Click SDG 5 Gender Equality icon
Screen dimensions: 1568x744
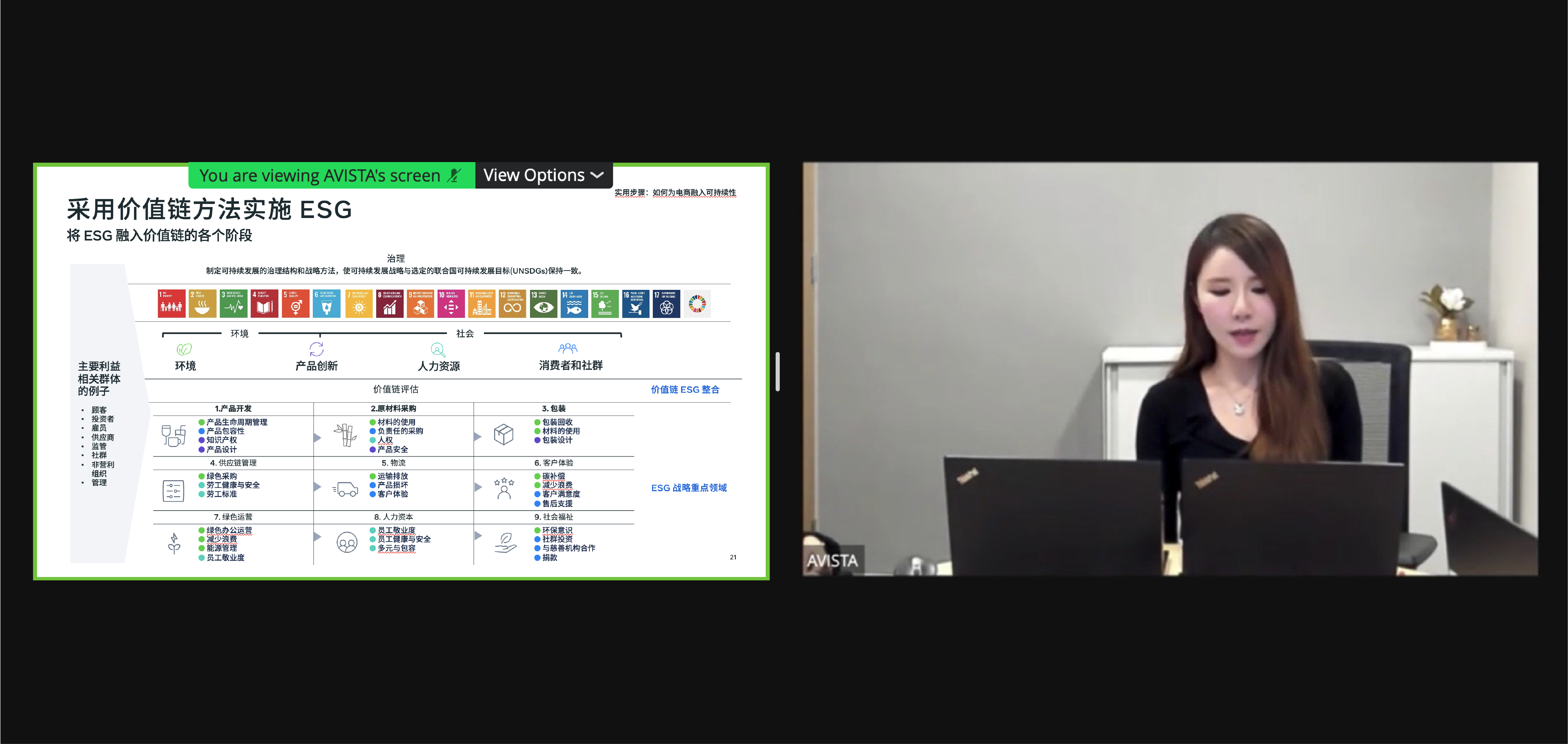click(x=295, y=303)
